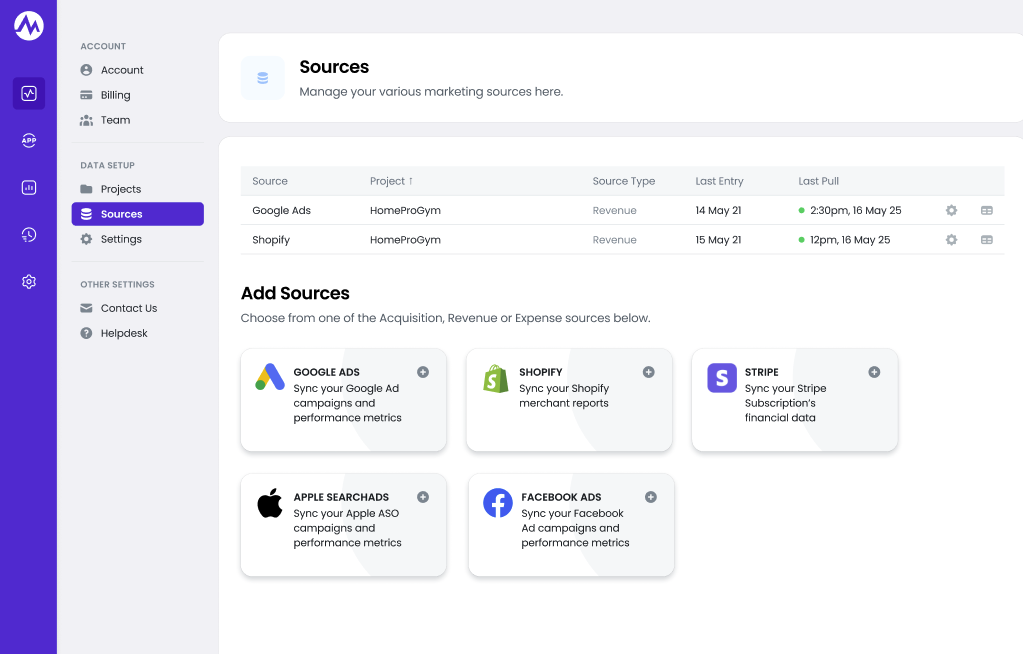
Task: Click '2:30pm, 16 May 25' last pull
Action: pos(855,210)
